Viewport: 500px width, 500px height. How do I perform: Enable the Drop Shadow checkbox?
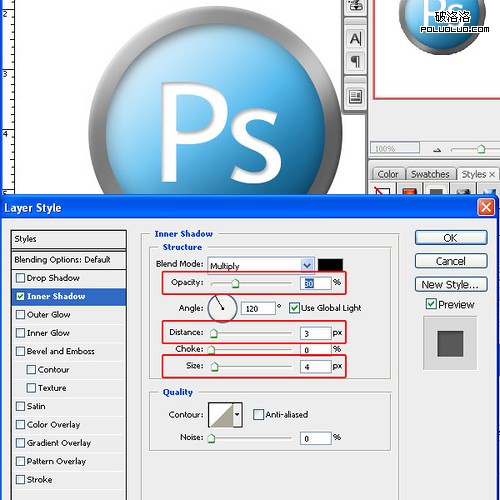coord(20,278)
